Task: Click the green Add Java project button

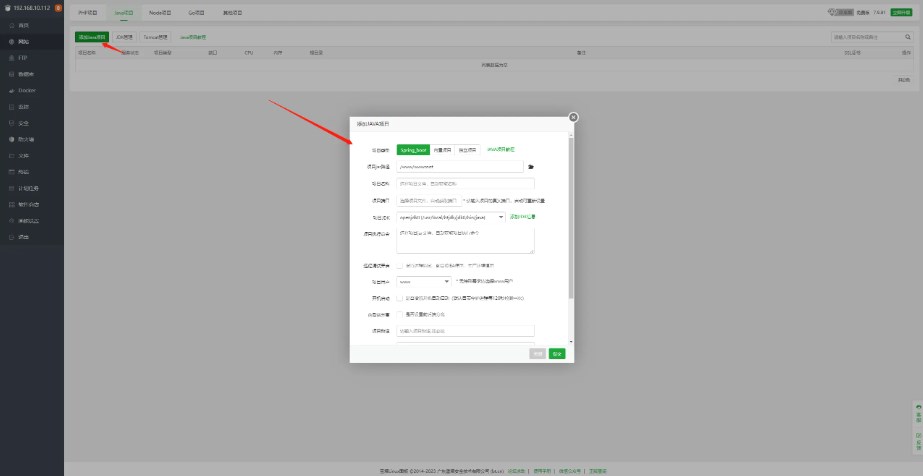Action: coord(92,36)
